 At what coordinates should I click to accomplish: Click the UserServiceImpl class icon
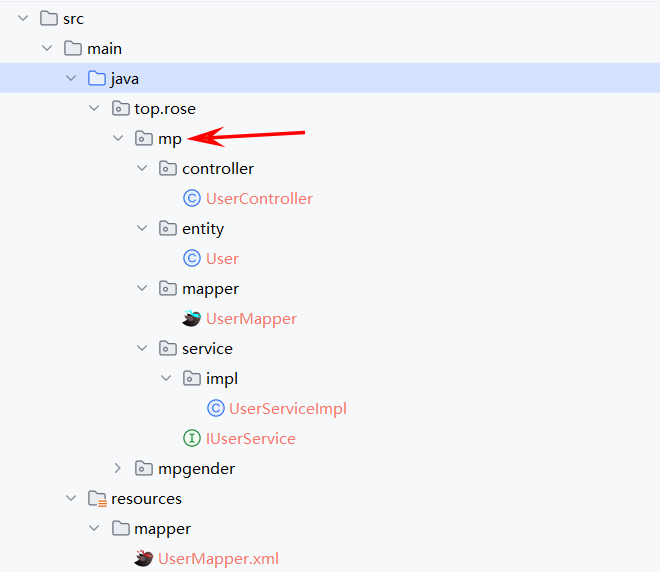click(216, 408)
